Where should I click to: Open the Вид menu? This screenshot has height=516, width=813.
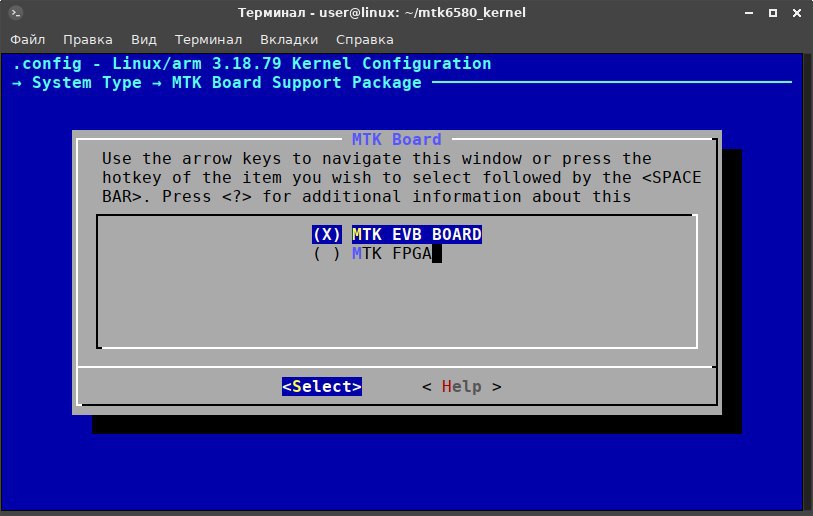coord(144,40)
